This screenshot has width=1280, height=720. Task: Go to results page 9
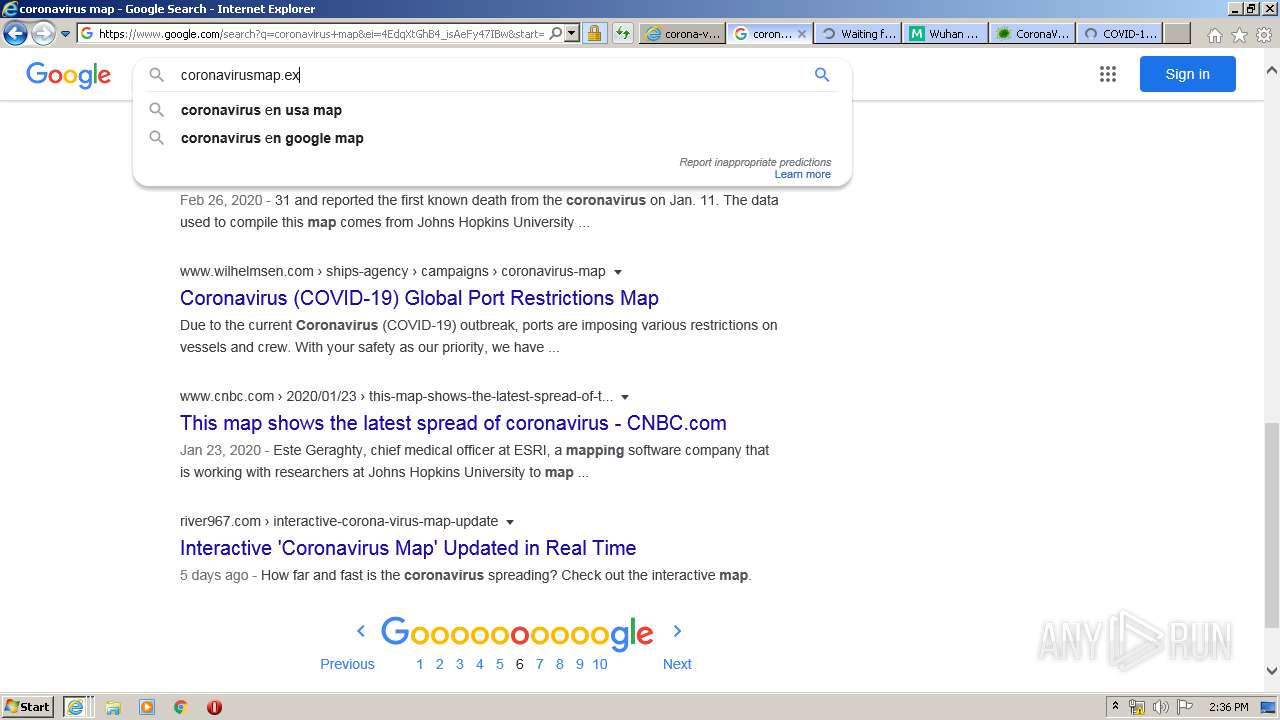[580, 664]
